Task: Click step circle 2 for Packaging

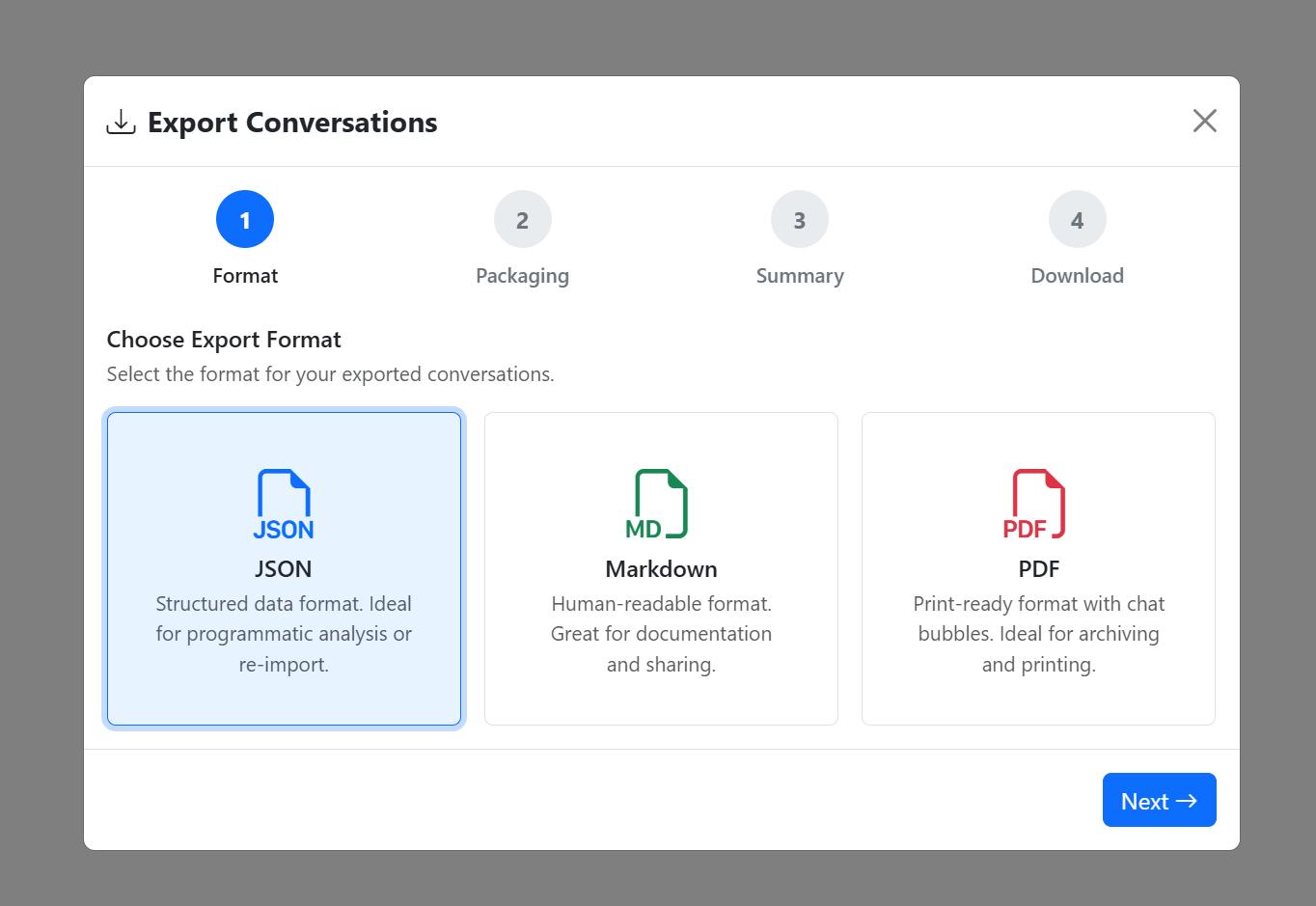Action: [522, 219]
